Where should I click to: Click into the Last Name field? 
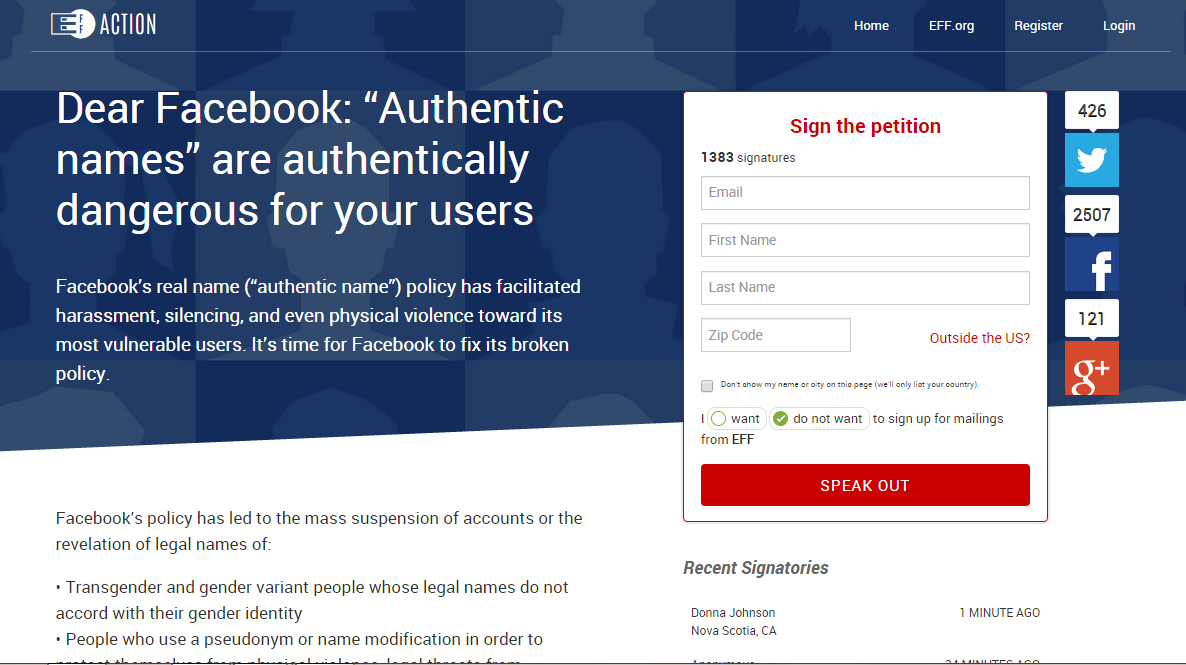(865, 288)
